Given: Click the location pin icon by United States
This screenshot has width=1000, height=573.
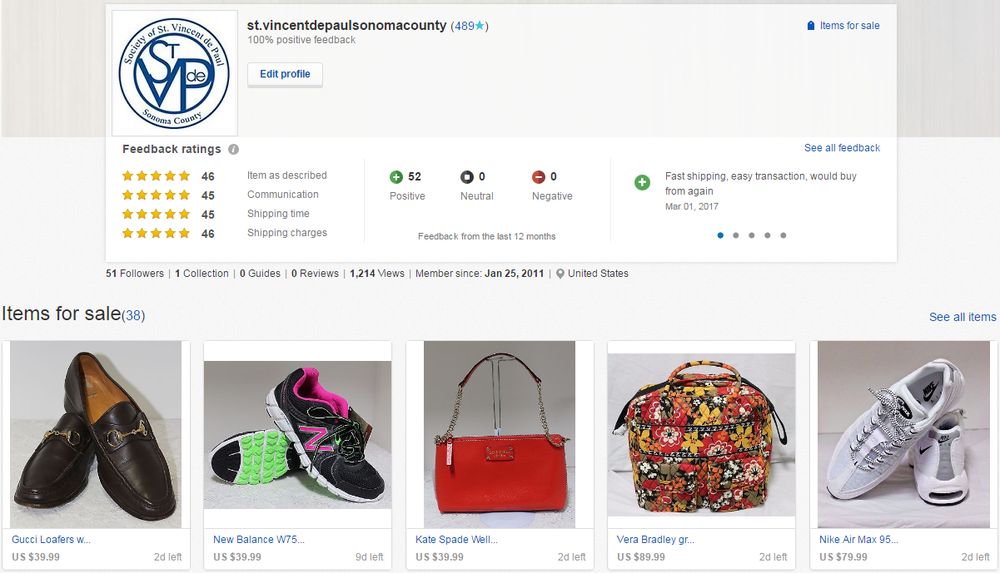Looking at the screenshot, I should pos(560,274).
